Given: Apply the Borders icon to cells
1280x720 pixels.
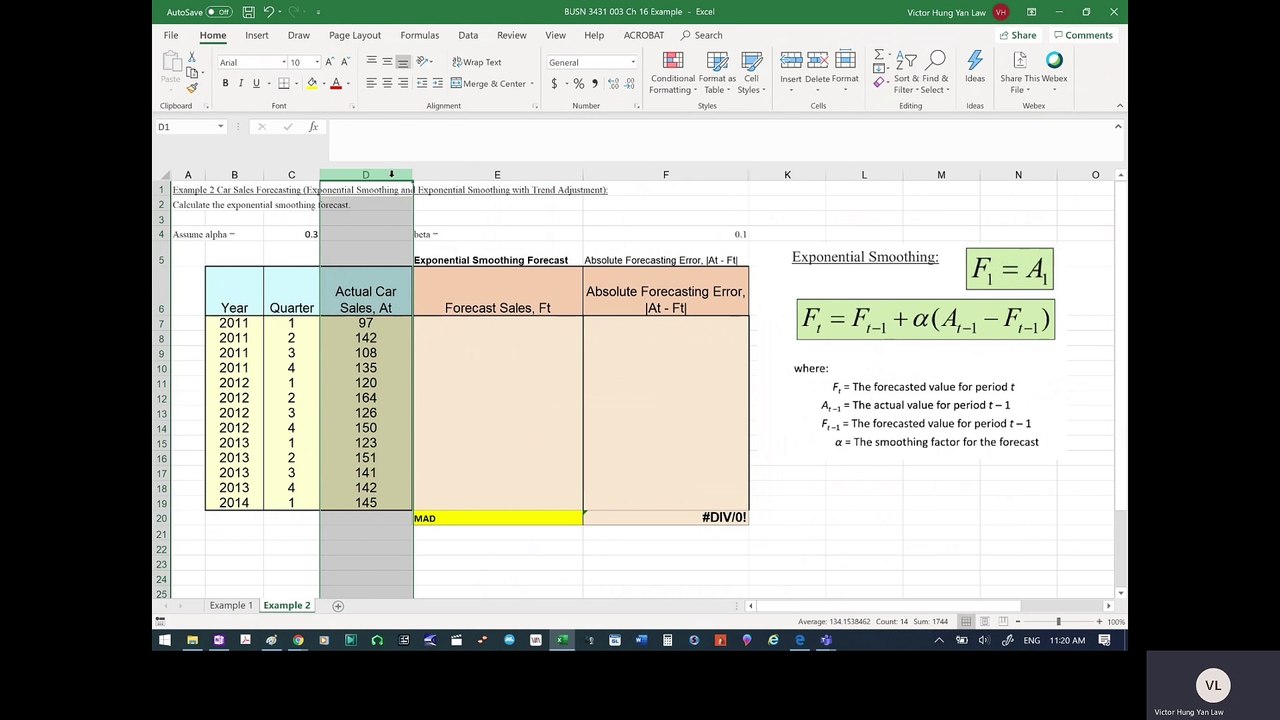Looking at the screenshot, I should point(284,84).
